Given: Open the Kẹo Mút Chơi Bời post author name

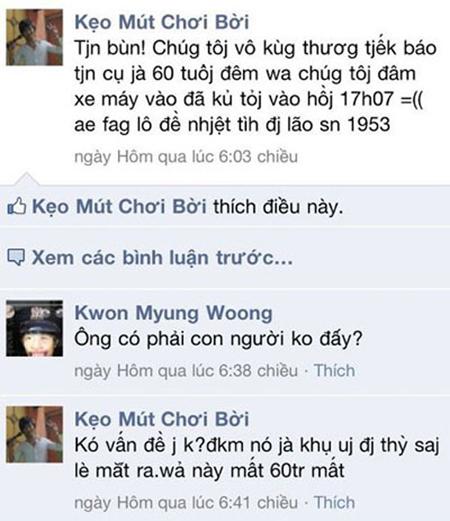Looking at the screenshot, I should pyautogui.click(x=162, y=22).
